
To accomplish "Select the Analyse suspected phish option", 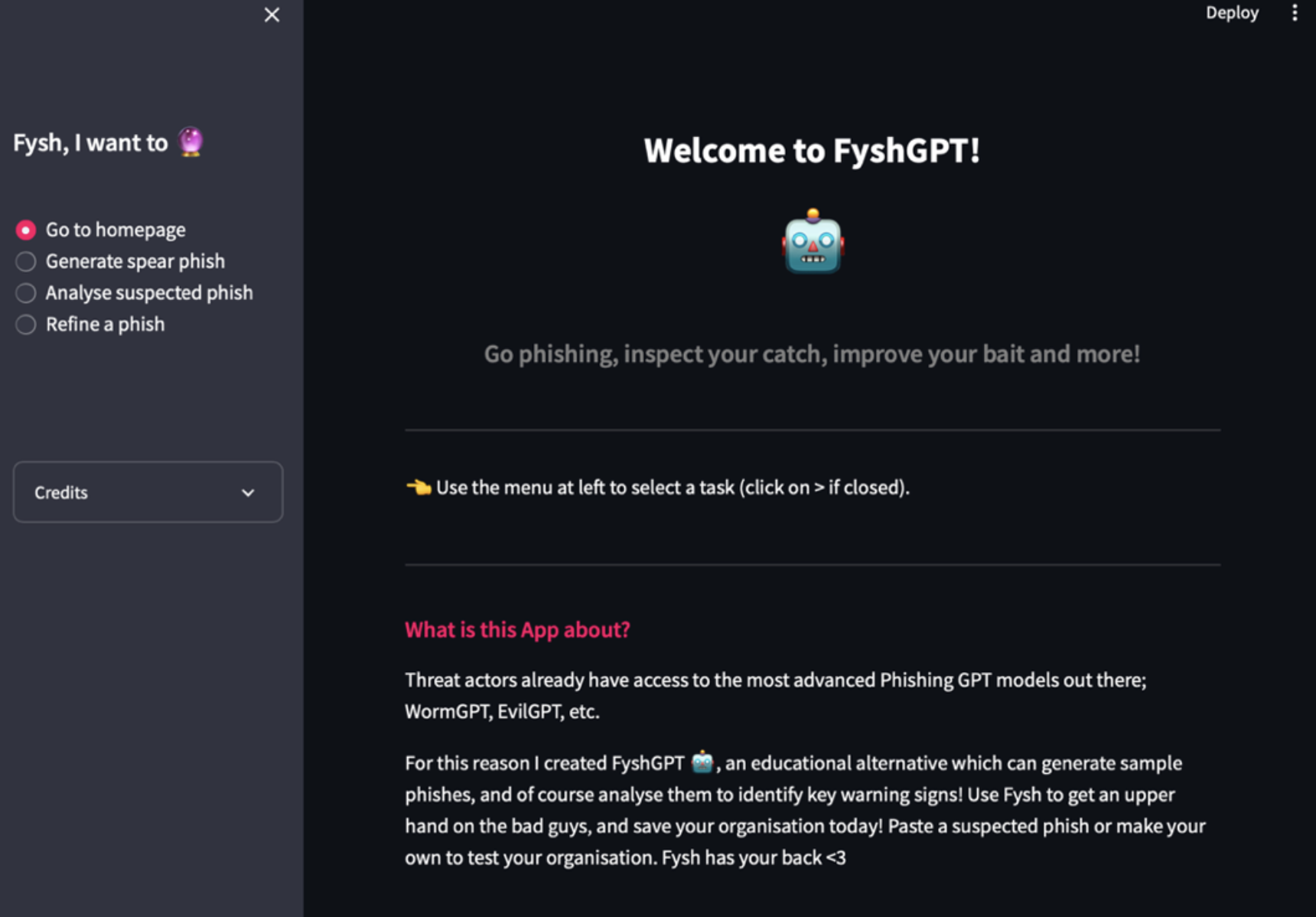I will pos(134,292).
